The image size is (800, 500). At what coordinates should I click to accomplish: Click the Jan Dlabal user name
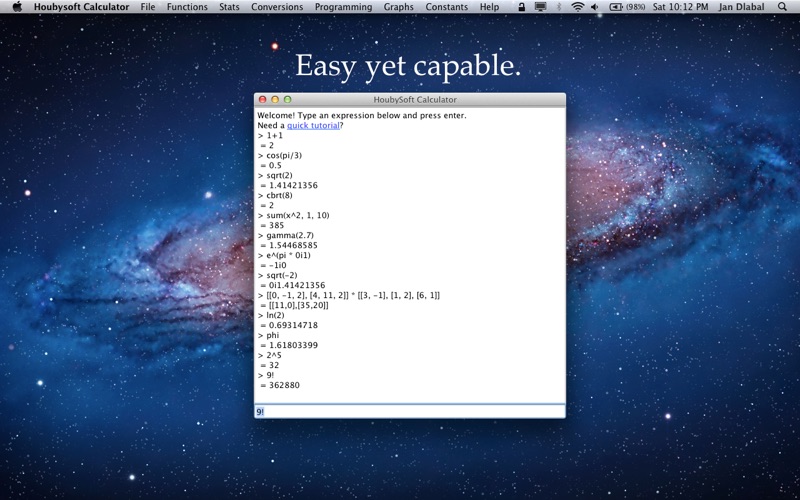(x=741, y=7)
